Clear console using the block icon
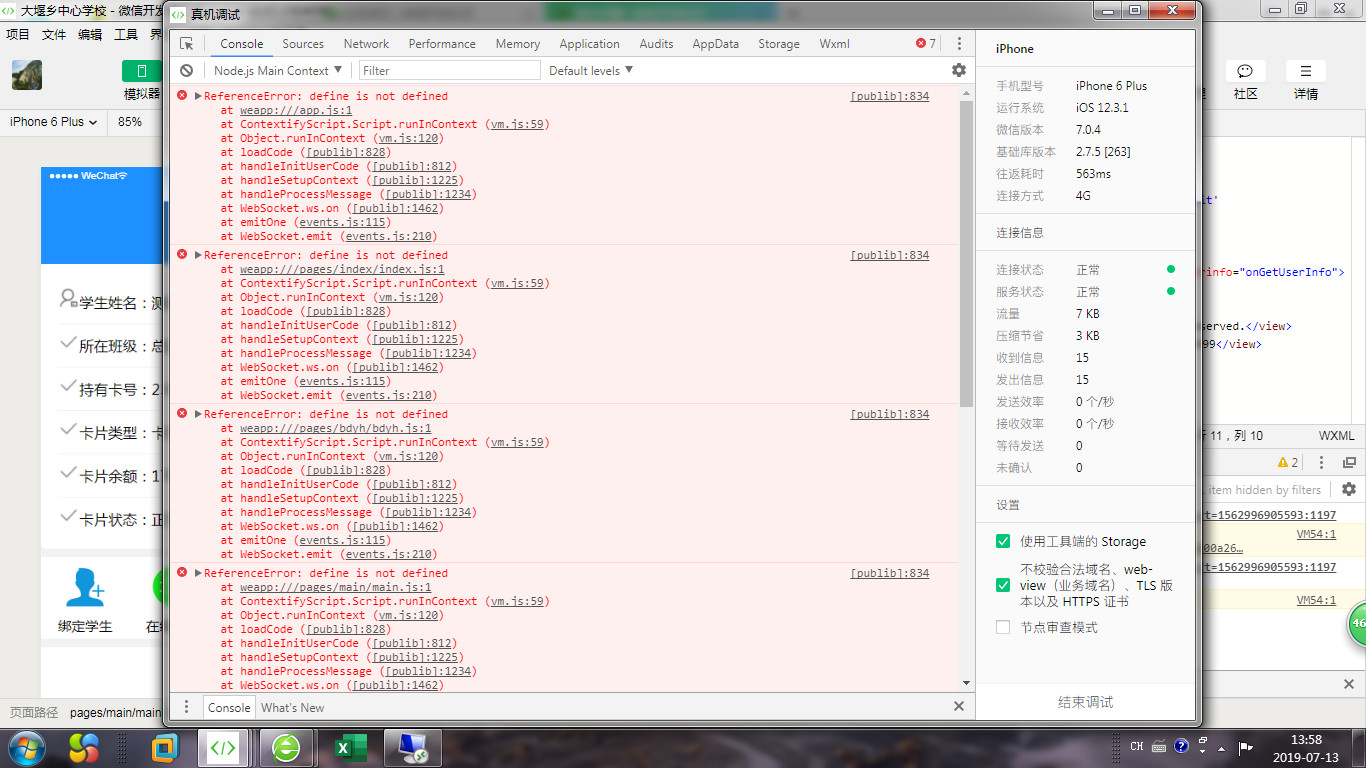1366x768 pixels. click(187, 71)
